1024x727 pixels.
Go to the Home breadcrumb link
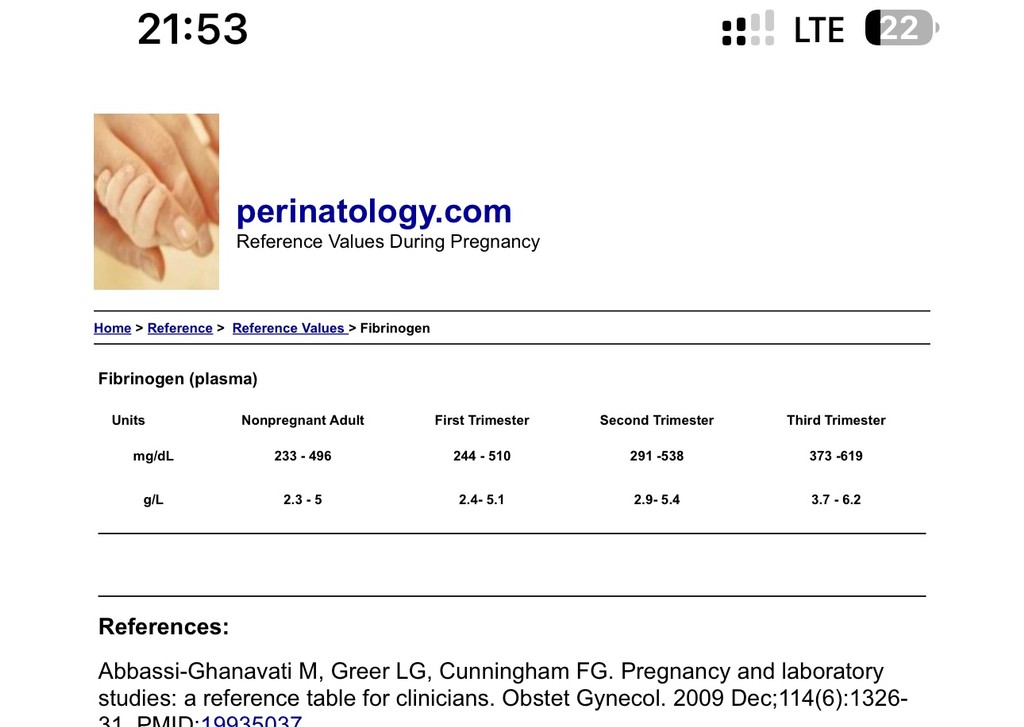112,328
